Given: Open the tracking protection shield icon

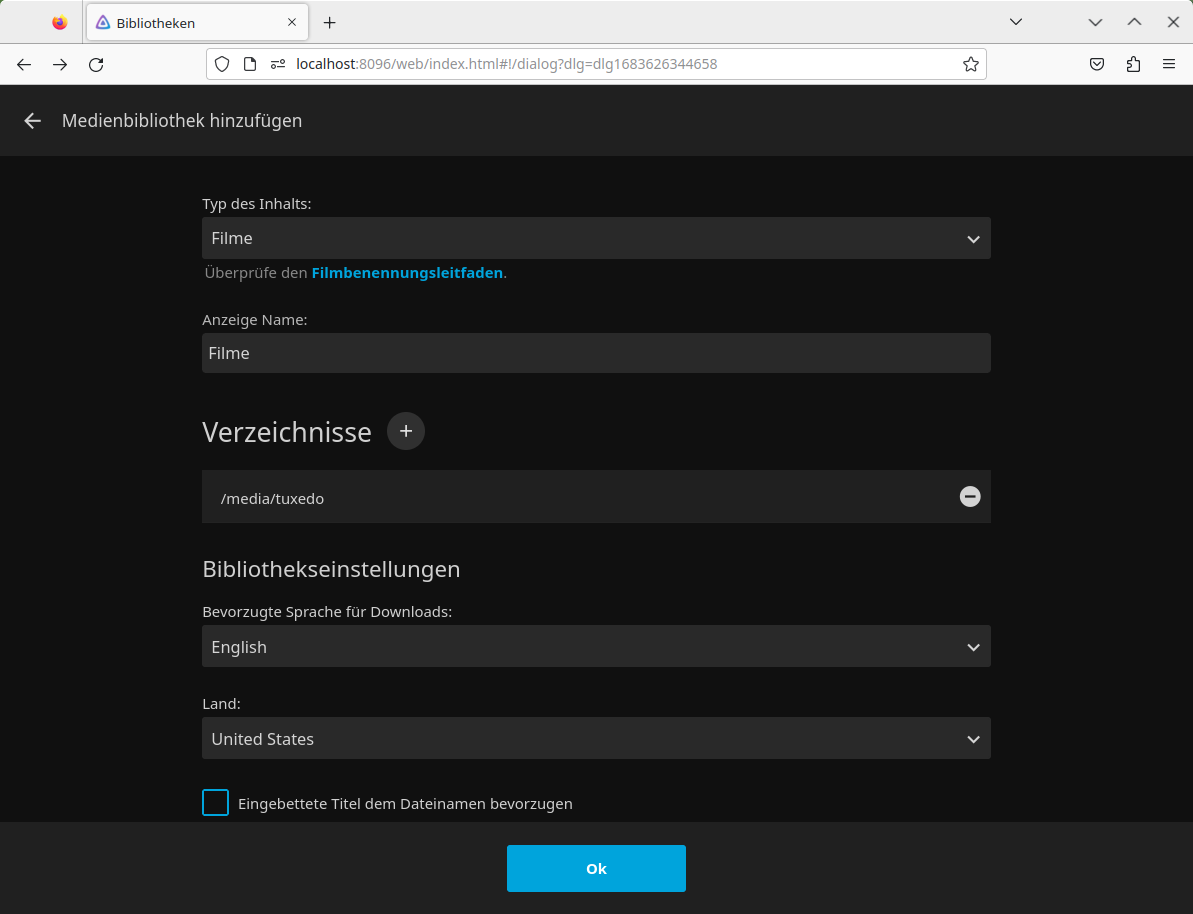Looking at the screenshot, I should click(x=221, y=64).
